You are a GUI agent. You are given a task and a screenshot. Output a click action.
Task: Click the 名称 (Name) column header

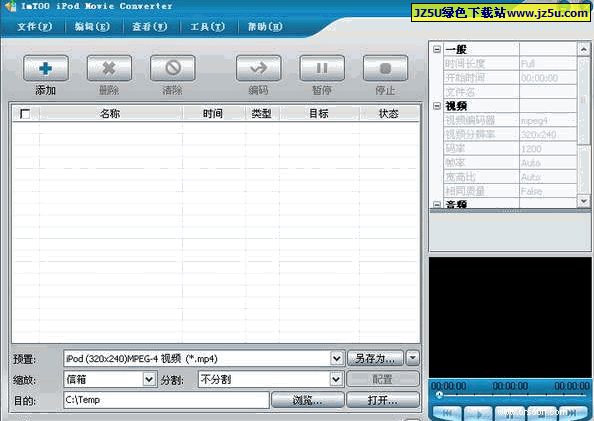111,113
